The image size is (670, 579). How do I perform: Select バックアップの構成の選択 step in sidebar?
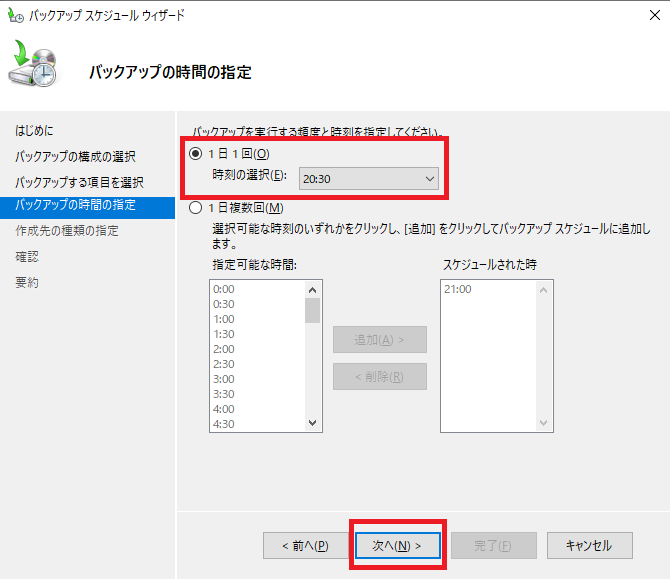click(75, 157)
